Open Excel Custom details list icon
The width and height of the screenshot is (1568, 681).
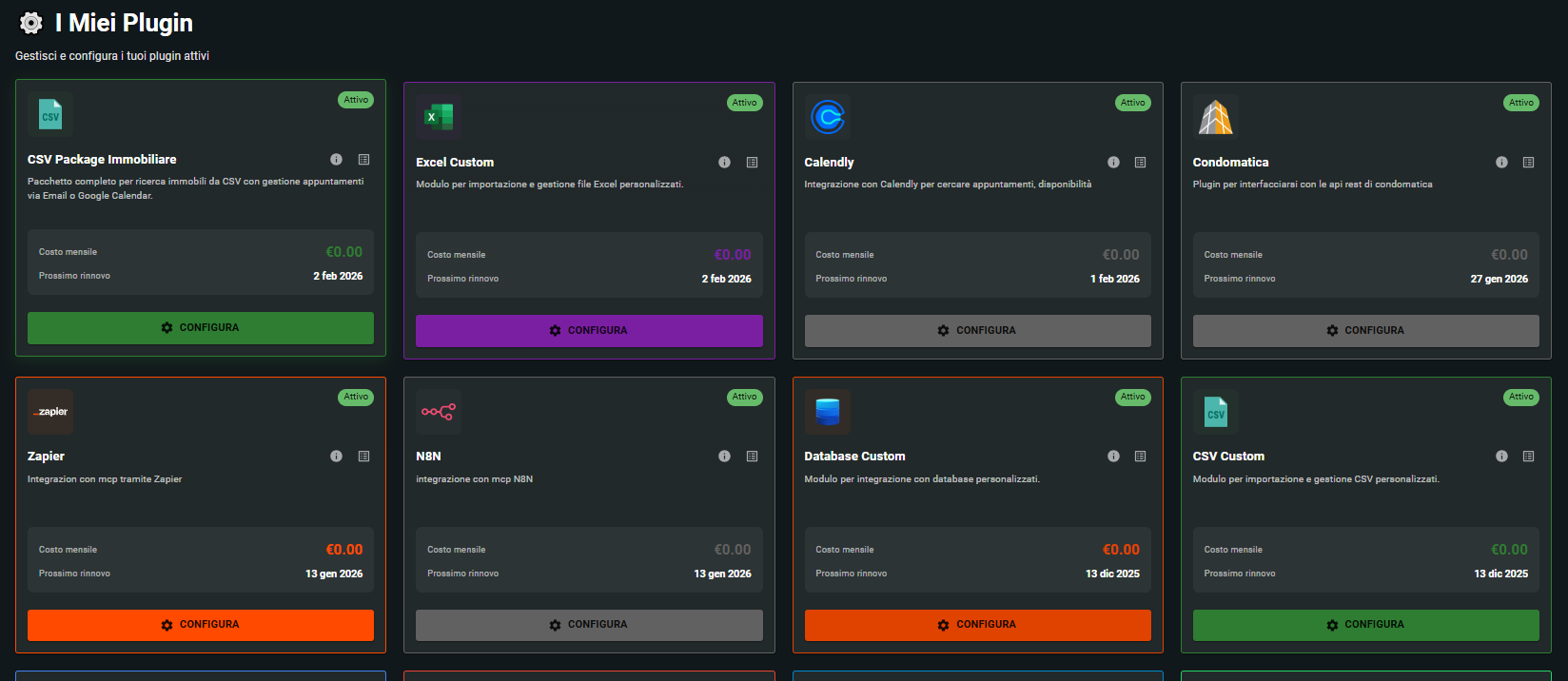[x=752, y=163]
